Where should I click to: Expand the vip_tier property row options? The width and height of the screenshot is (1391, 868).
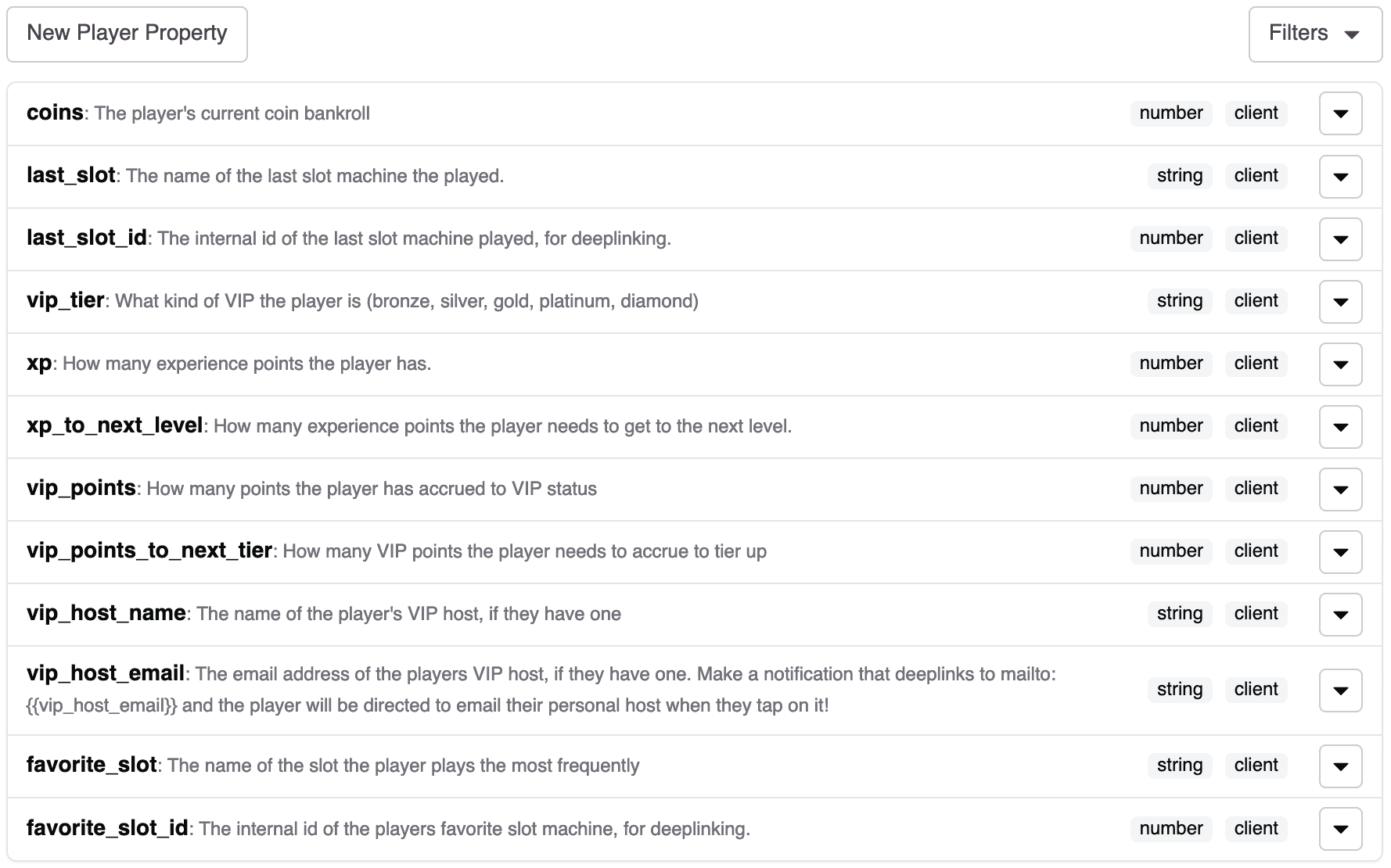pyautogui.click(x=1340, y=301)
